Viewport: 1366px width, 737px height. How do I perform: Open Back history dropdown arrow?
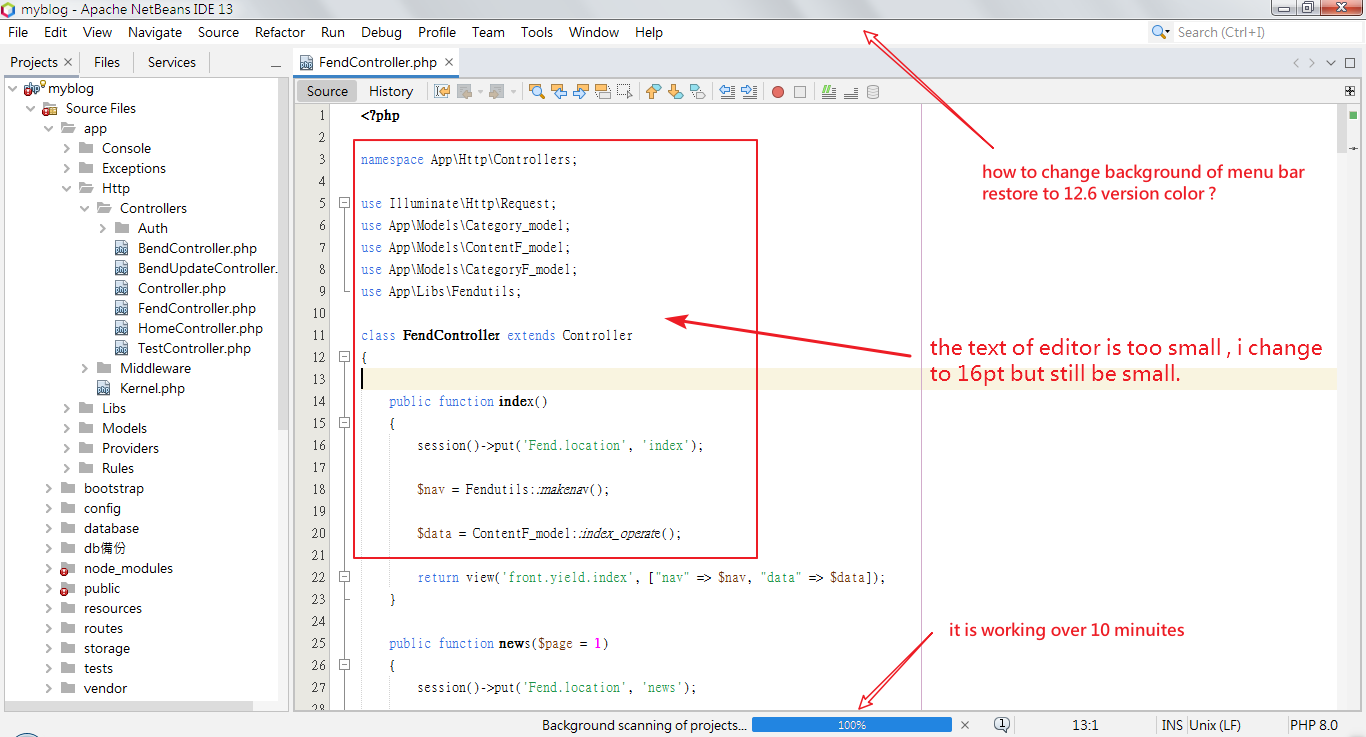point(480,92)
